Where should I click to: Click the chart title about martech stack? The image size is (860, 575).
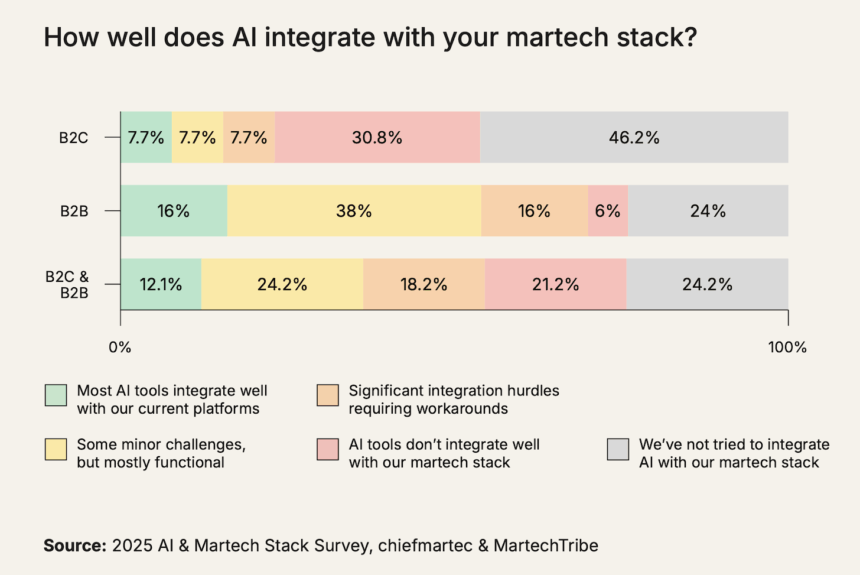(370, 38)
